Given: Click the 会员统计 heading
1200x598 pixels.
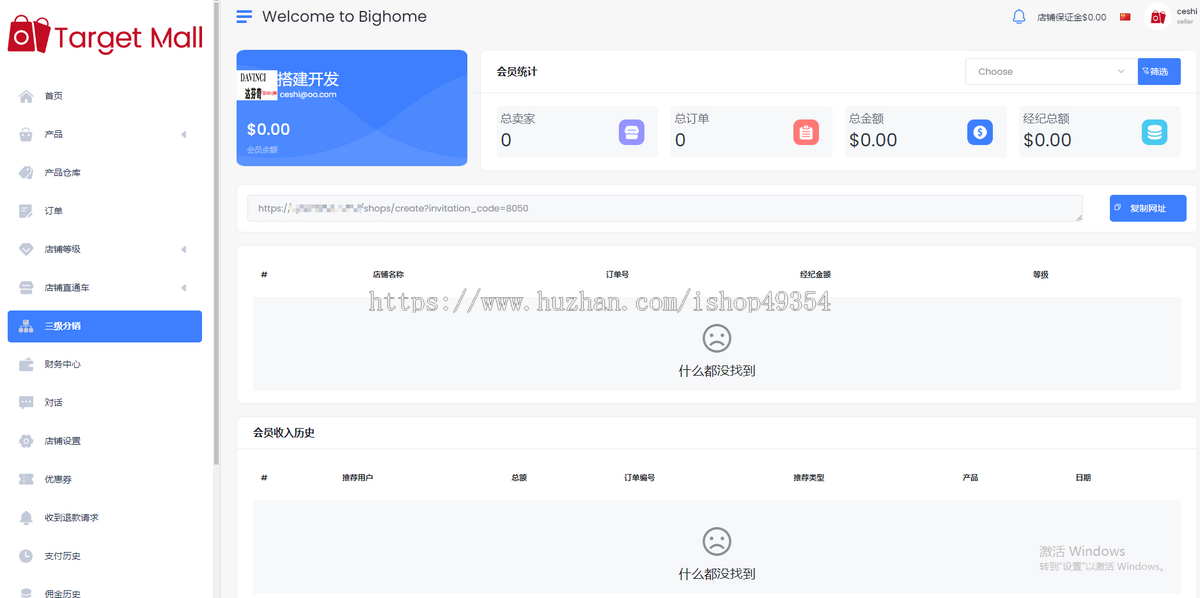Looking at the screenshot, I should click(x=517, y=71).
